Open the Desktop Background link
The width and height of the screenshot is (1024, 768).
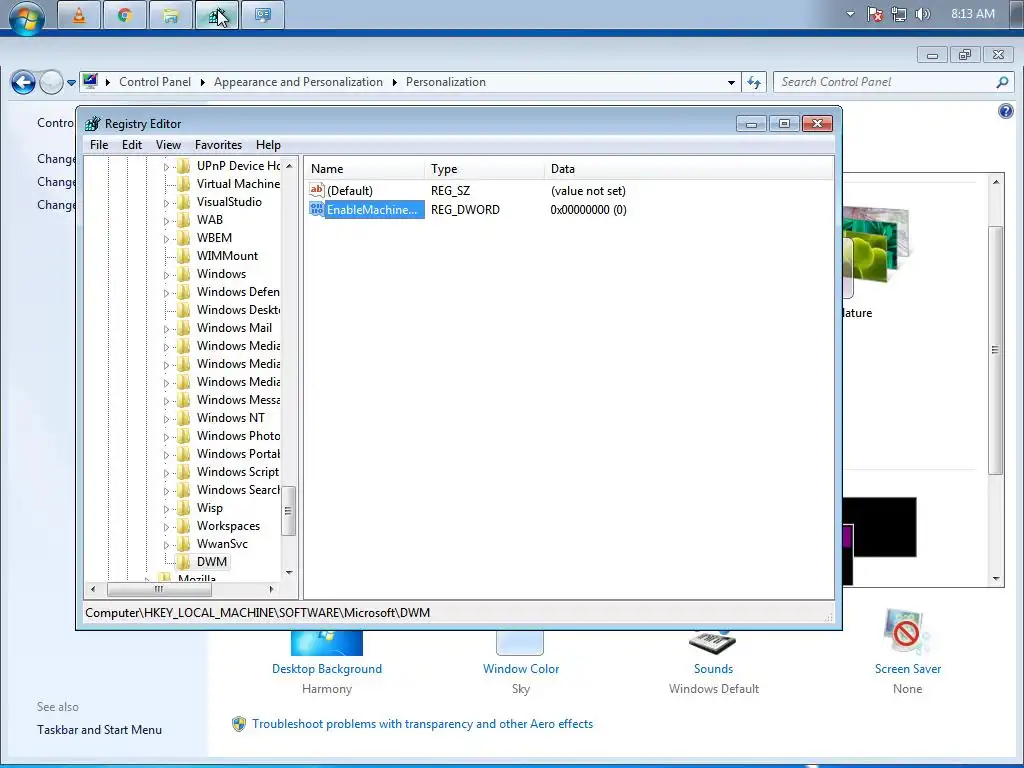point(327,669)
